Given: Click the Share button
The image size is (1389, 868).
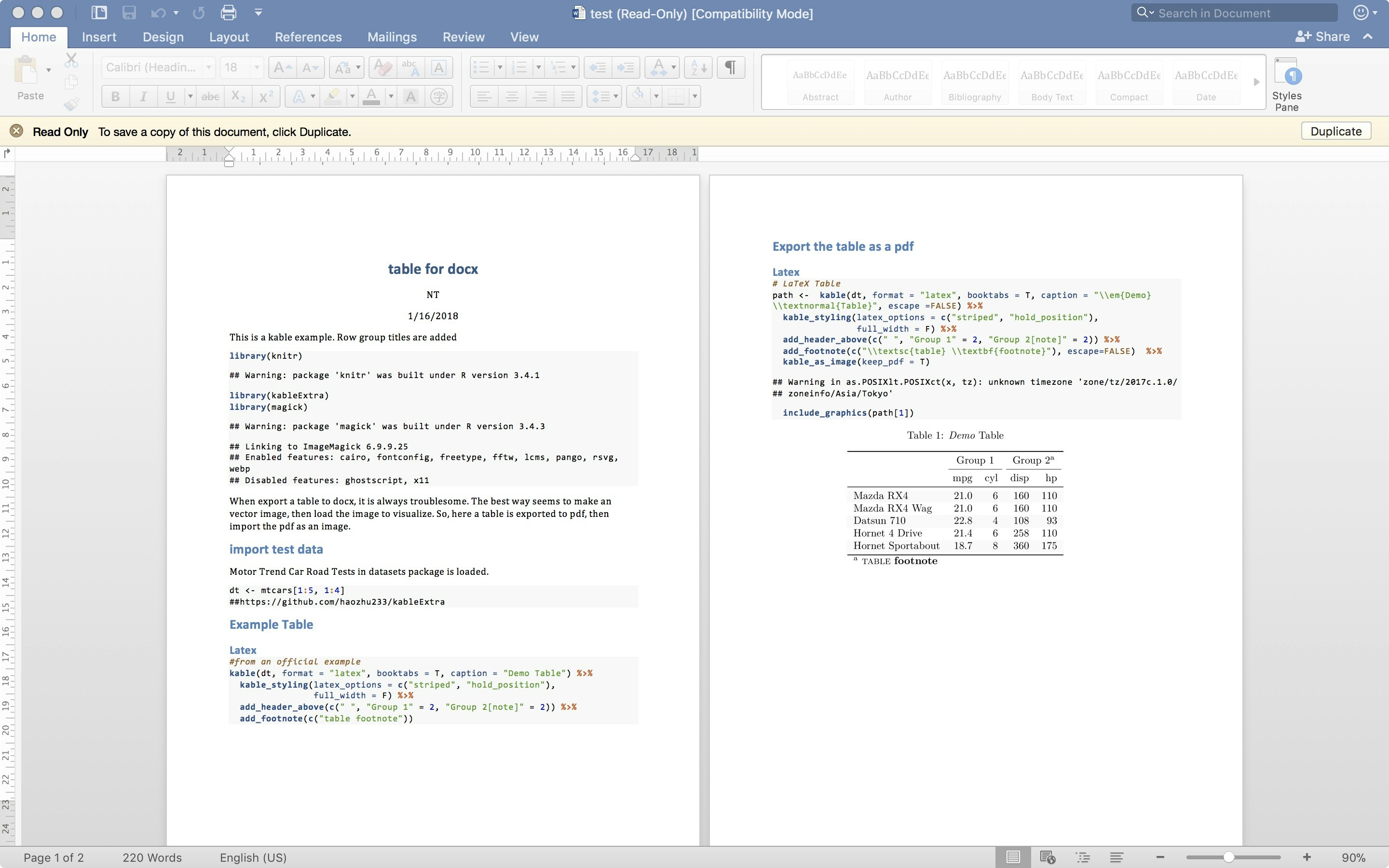Looking at the screenshot, I should (1323, 37).
